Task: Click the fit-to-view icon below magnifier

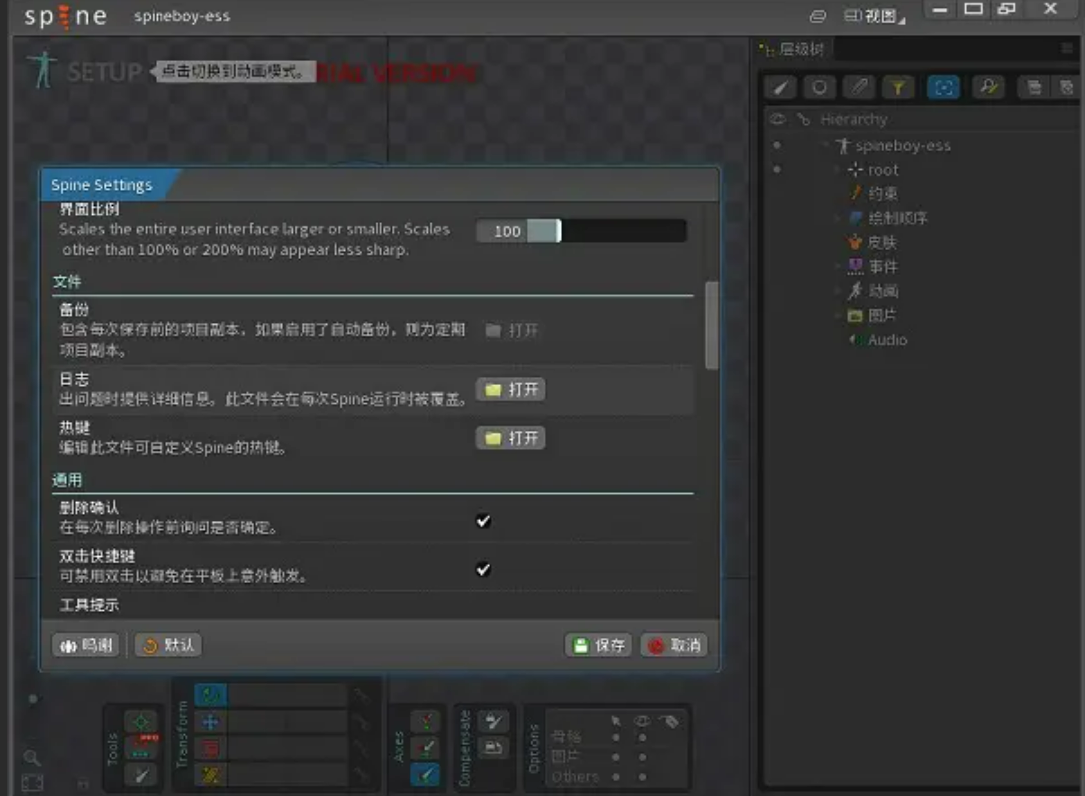Action: (32, 783)
